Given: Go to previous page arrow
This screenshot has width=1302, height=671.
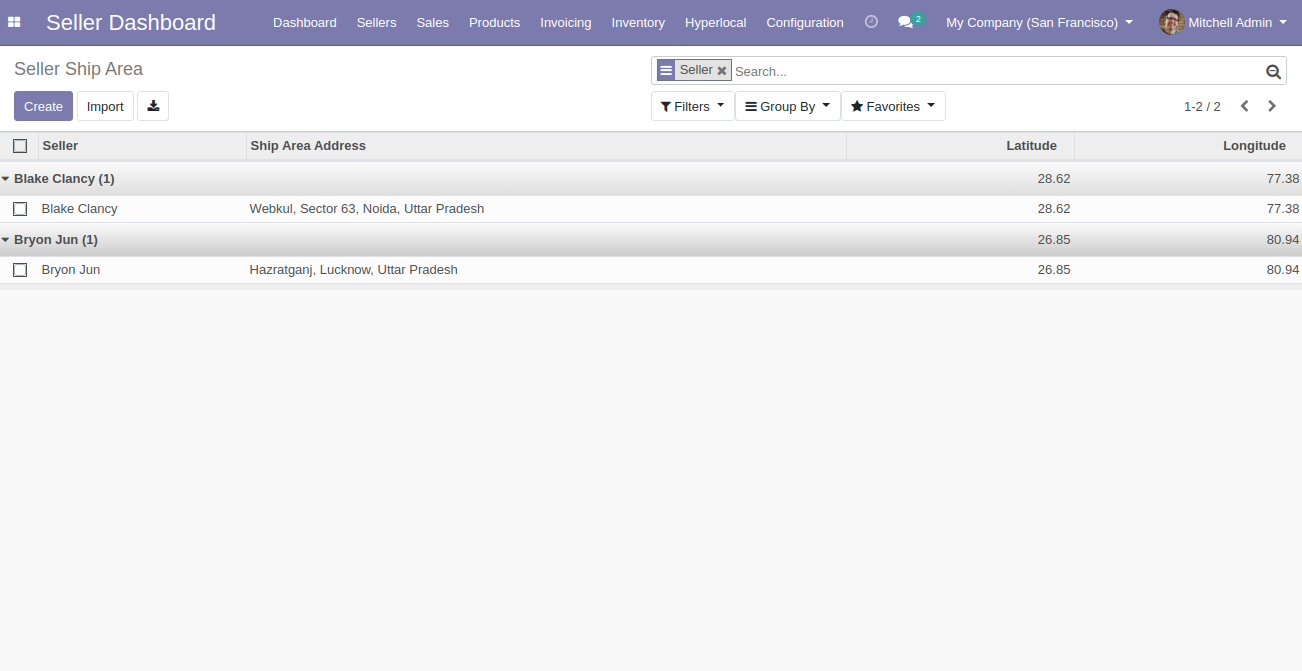Looking at the screenshot, I should pos(1245,106).
